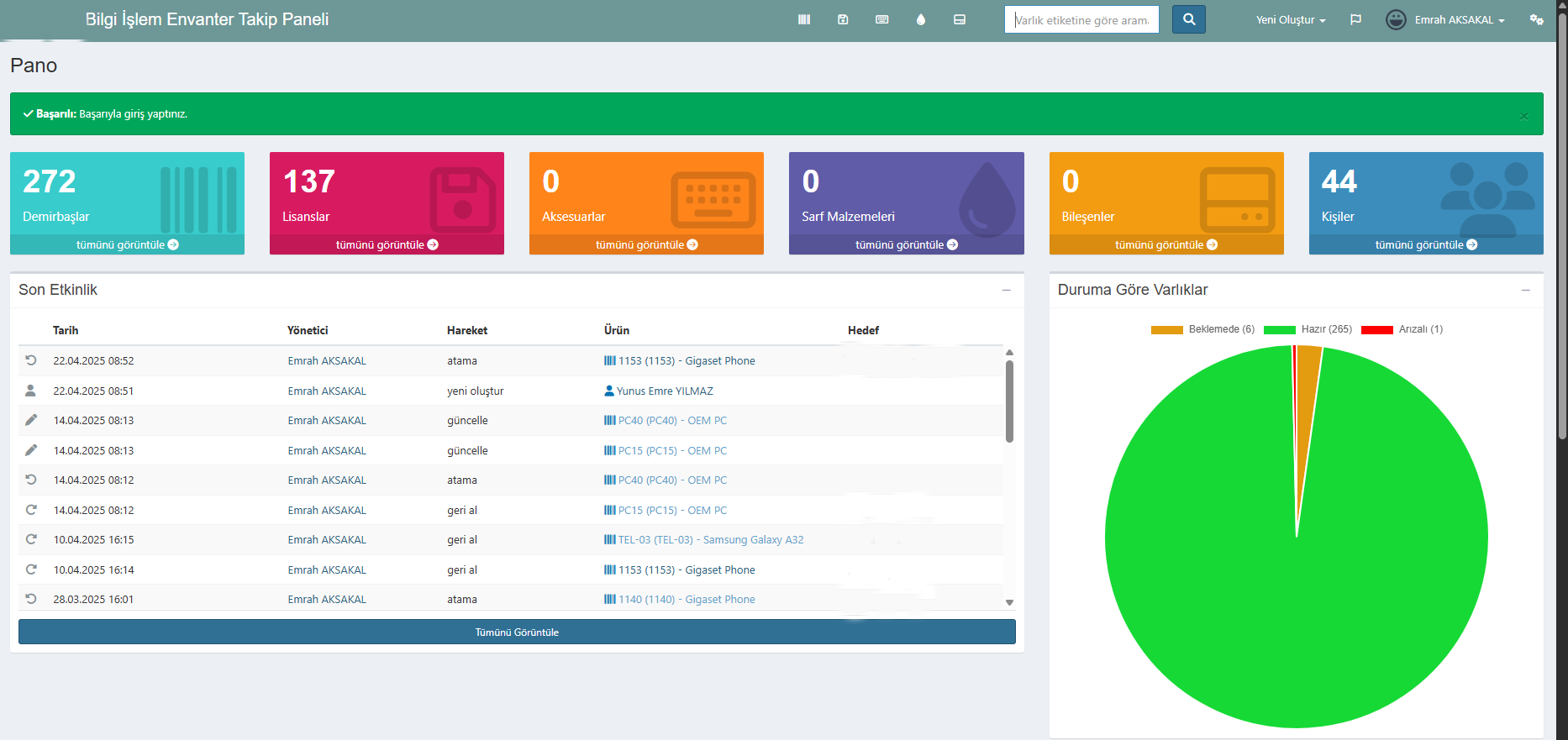Collapse the Duruma Göre Varlıklar panel
The height and width of the screenshot is (740, 1568).
[x=1525, y=290]
